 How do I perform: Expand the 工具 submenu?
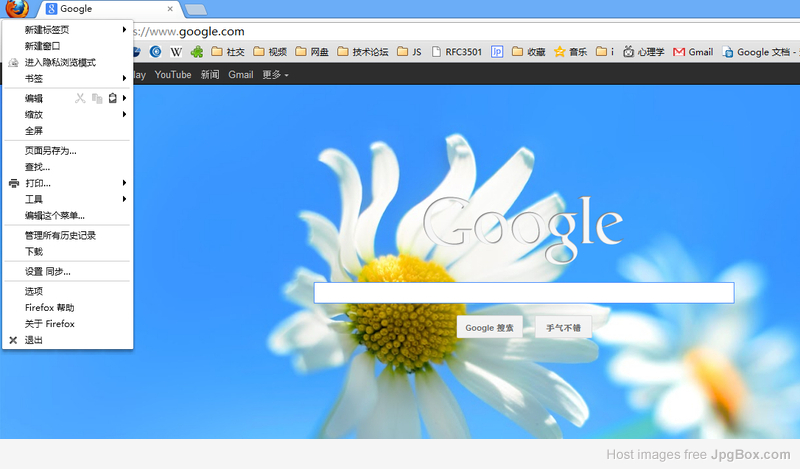pyautogui.click(x=124, y=199)
